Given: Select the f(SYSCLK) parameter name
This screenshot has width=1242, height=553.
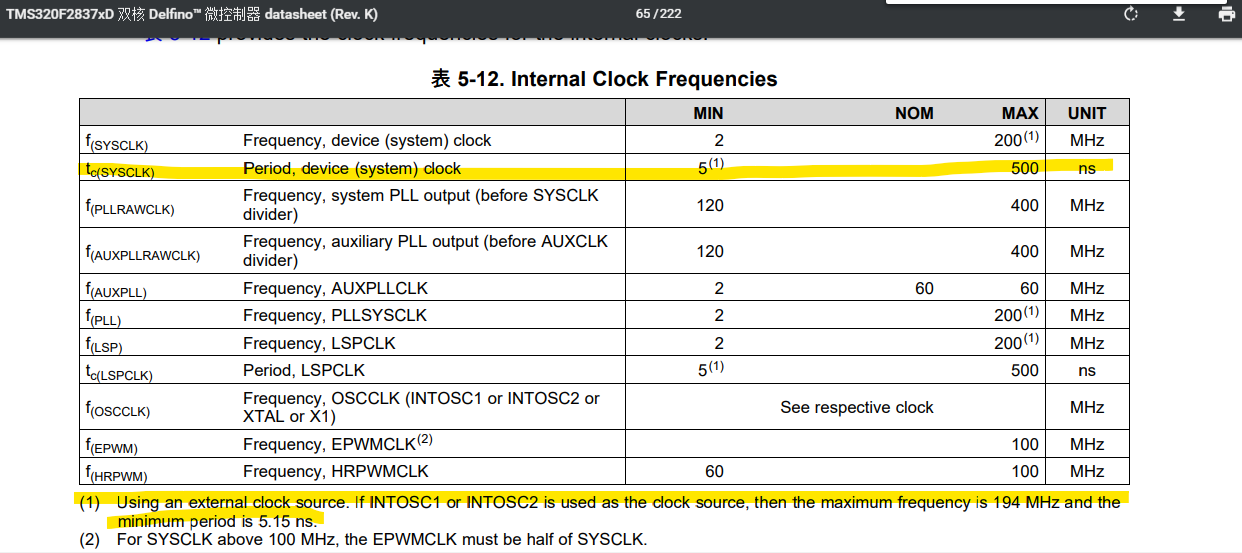Looking at the screenshot, I should [117, 142].
